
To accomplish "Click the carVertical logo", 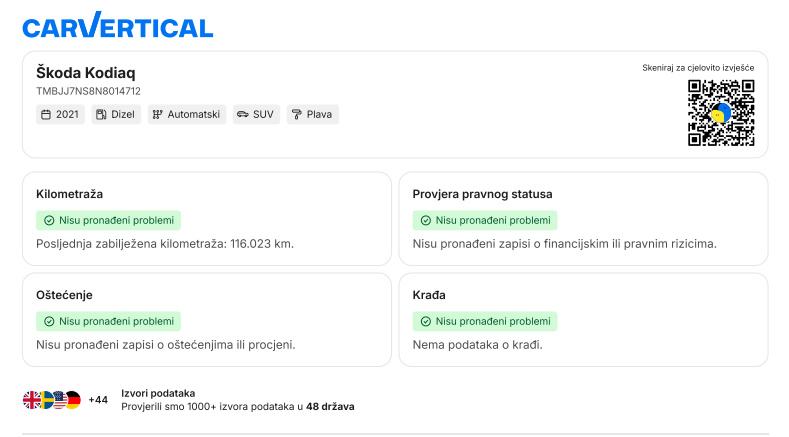I will pyautogui.click(x=118, y=25).
